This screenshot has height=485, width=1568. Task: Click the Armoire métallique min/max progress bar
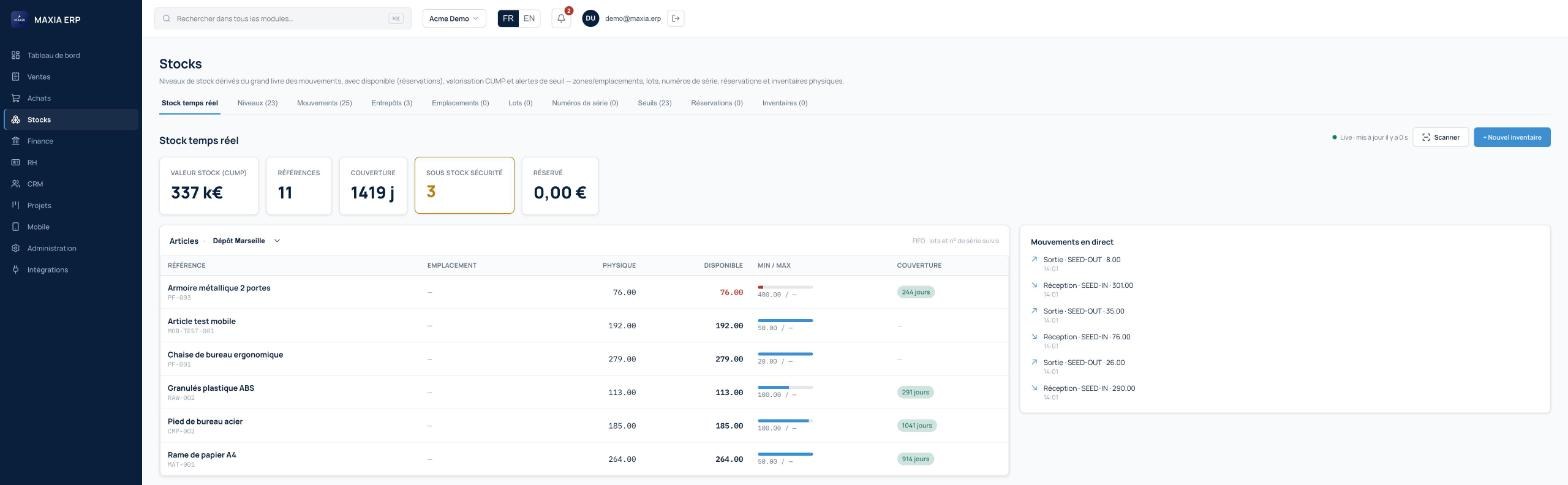click(785, 287)
